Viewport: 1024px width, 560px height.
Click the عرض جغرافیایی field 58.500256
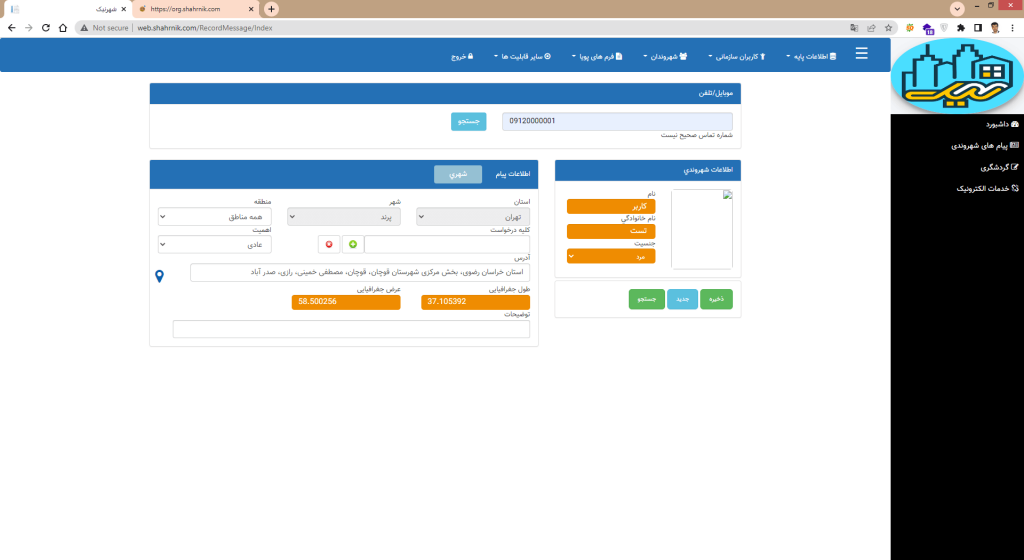click(346, 302)
